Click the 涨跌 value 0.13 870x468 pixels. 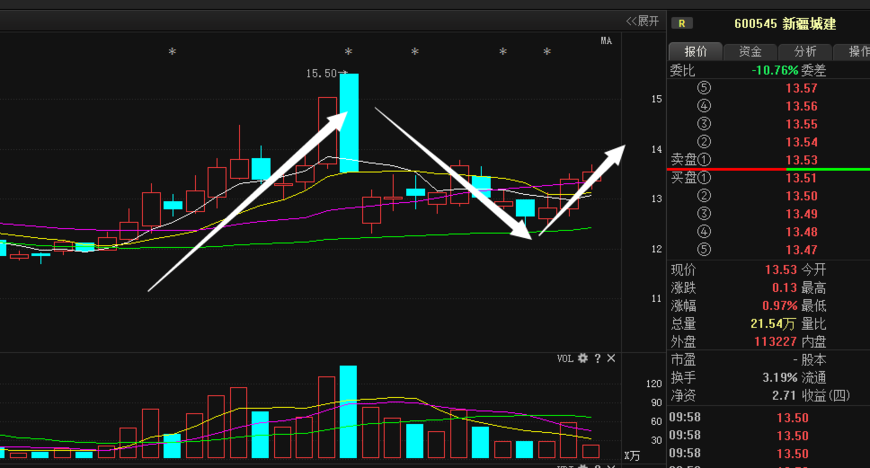784,288
